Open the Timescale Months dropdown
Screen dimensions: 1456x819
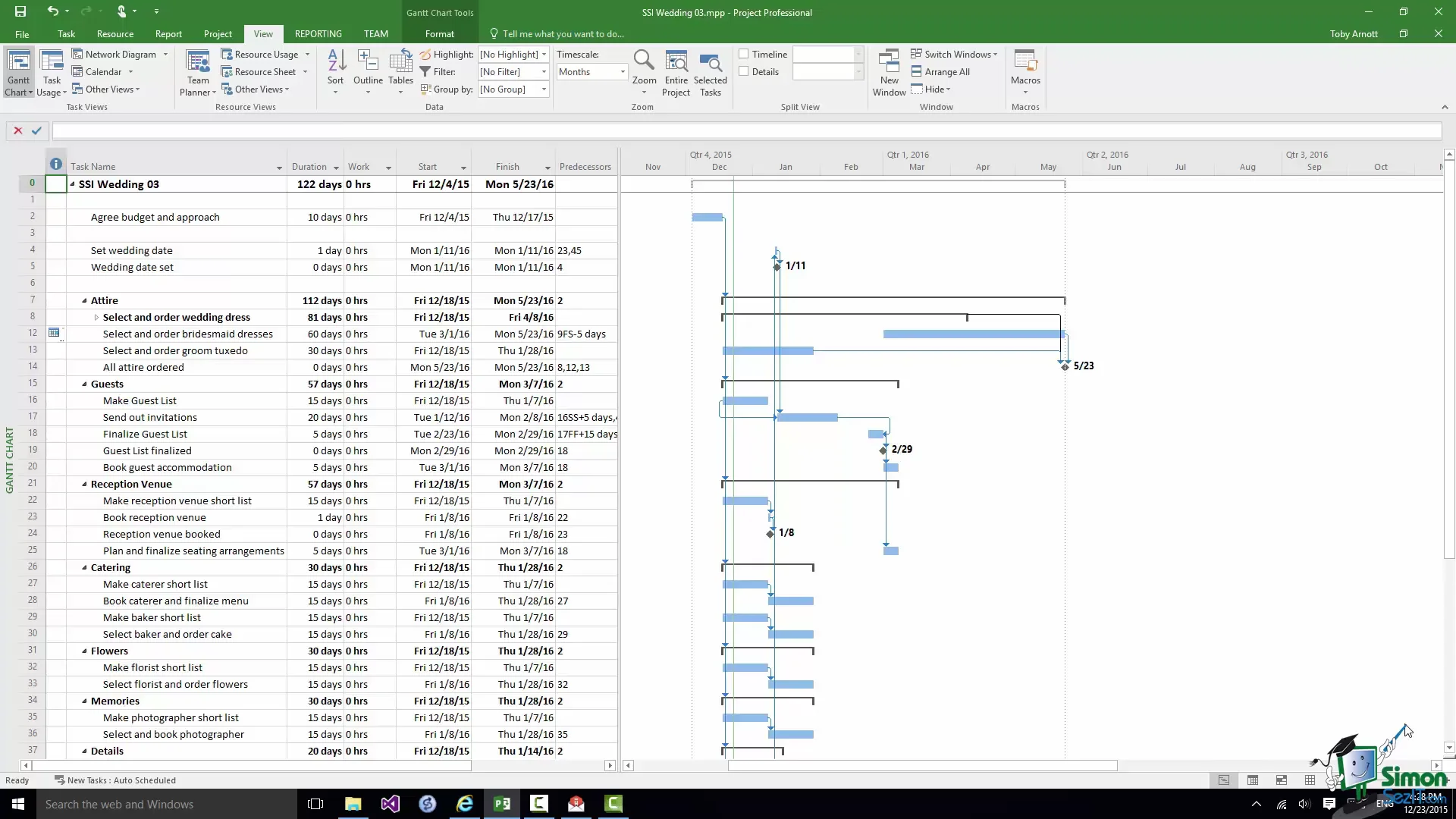coord(623,72)
